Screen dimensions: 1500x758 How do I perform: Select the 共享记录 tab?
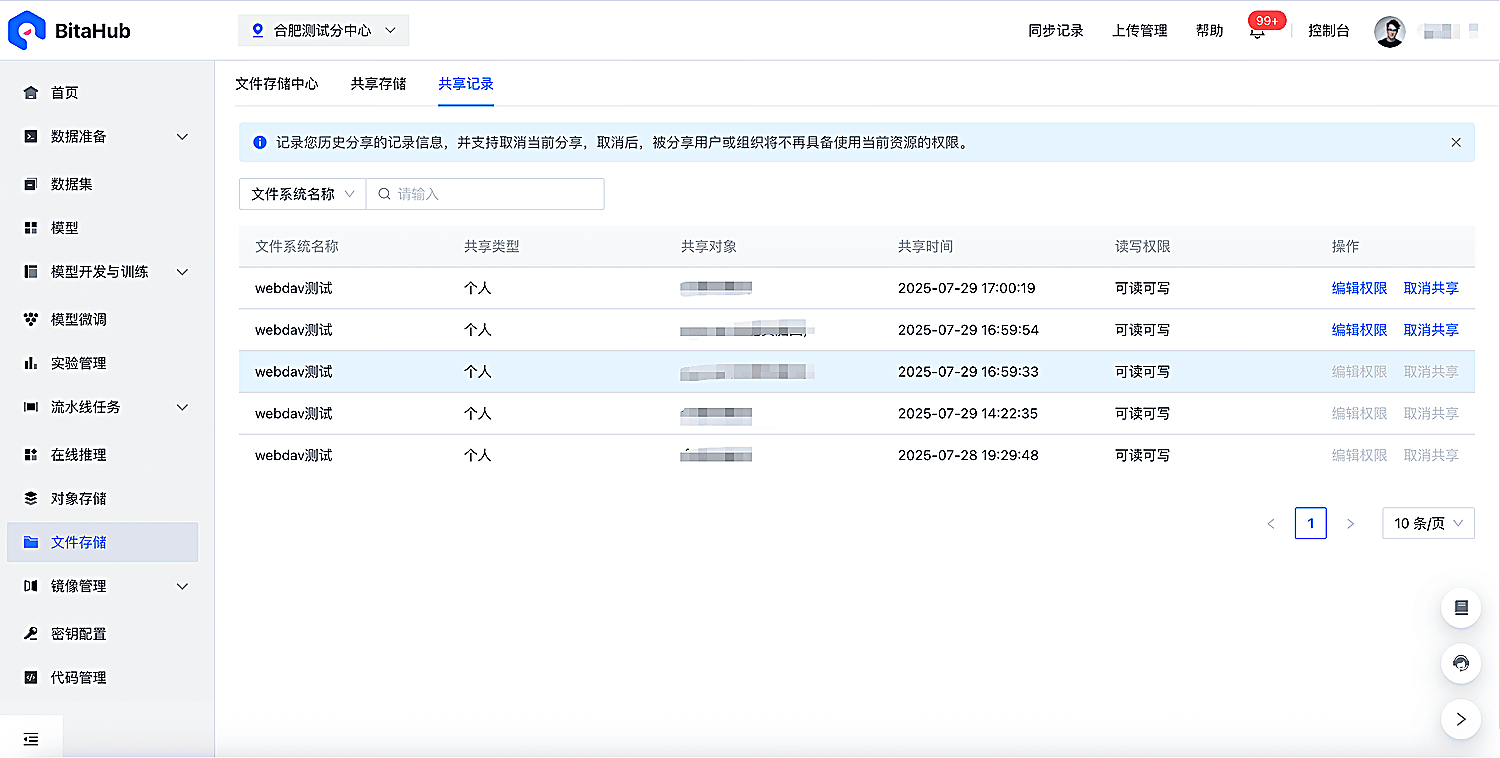(466, 84)
